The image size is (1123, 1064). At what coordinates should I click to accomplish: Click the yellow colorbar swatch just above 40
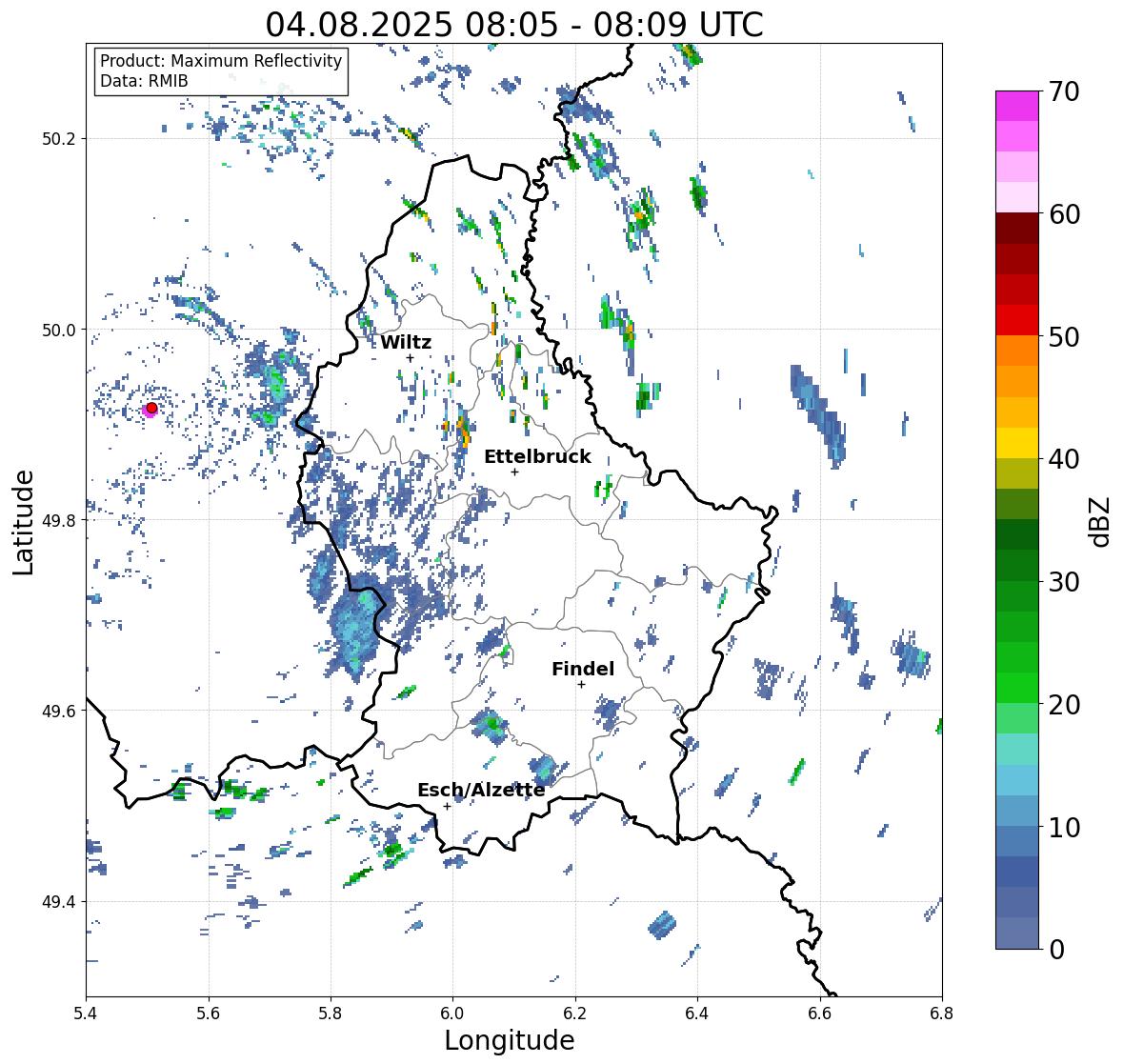click(1017, 443)
